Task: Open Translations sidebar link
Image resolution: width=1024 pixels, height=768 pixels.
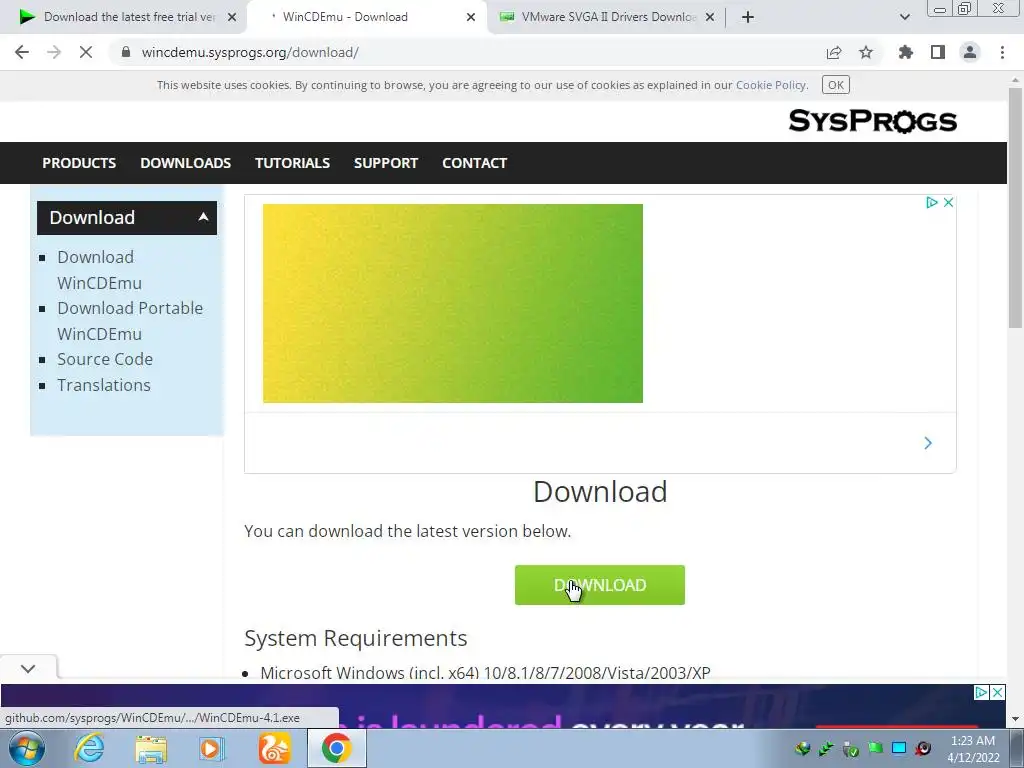Action: click(x=103, y=385)
